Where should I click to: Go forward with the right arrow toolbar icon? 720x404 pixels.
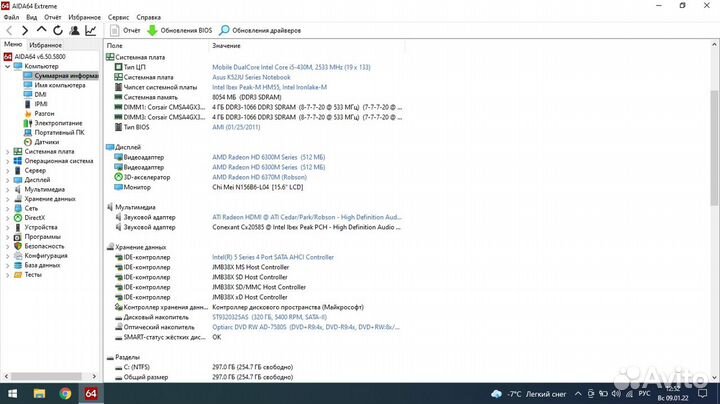click(25, 30)
